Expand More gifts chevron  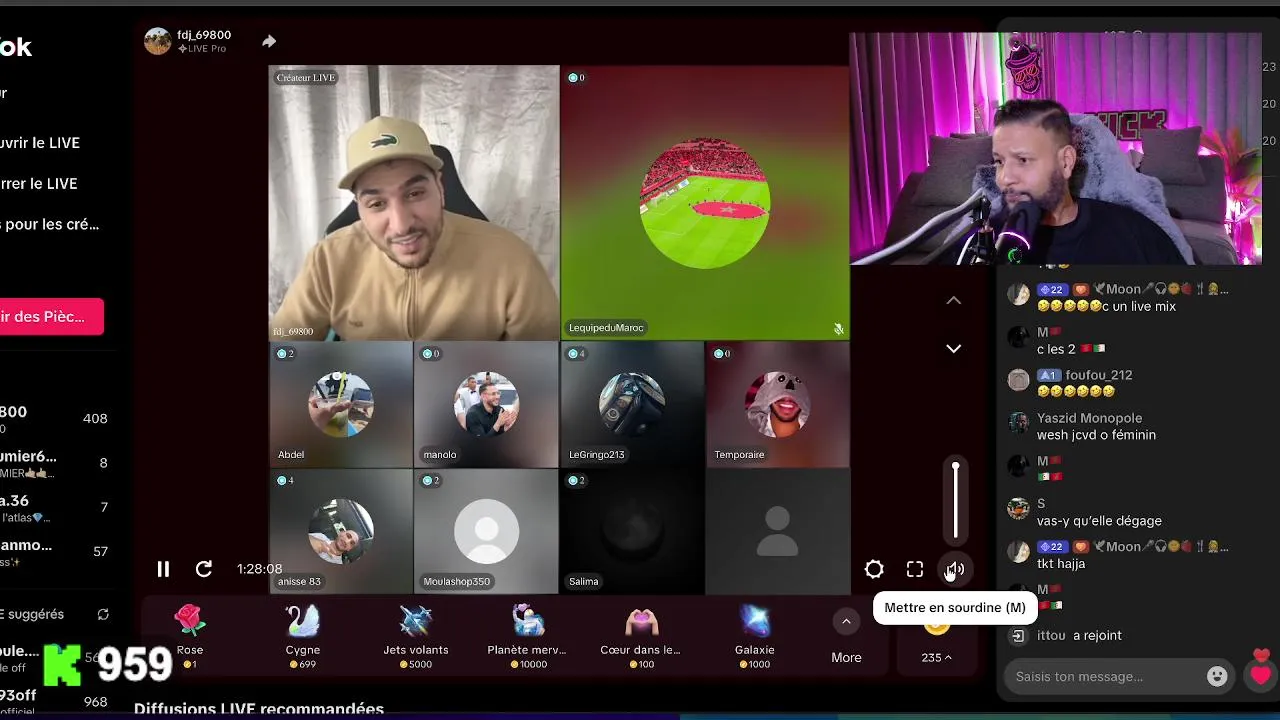pyautogui.click(x=846, y=622)
